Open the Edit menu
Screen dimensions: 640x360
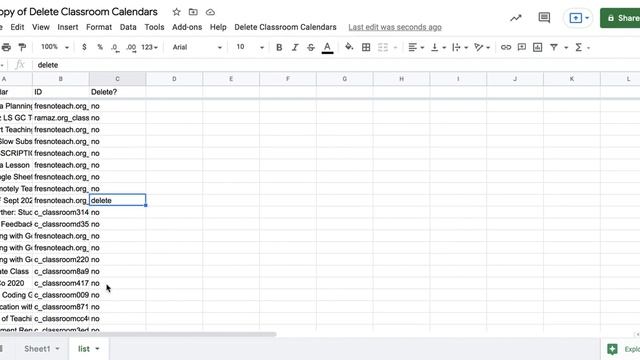17,27
